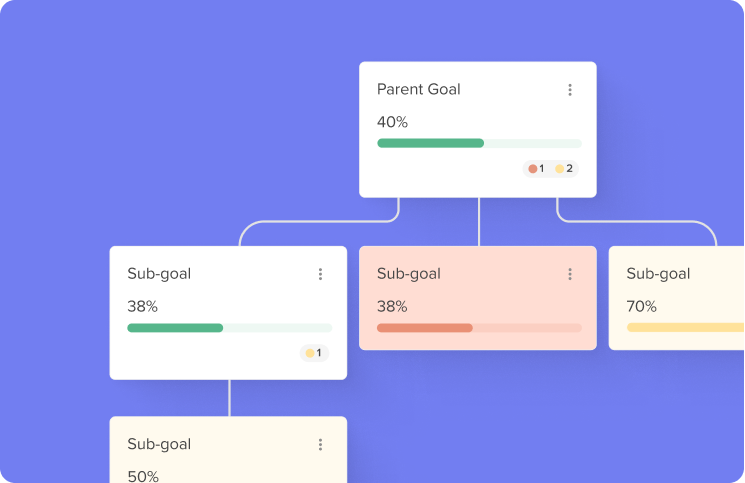Select the white Sub-goal card title
Image resolution: width=745 pixels, height=483 pixels.
click(x=159, y=274)
